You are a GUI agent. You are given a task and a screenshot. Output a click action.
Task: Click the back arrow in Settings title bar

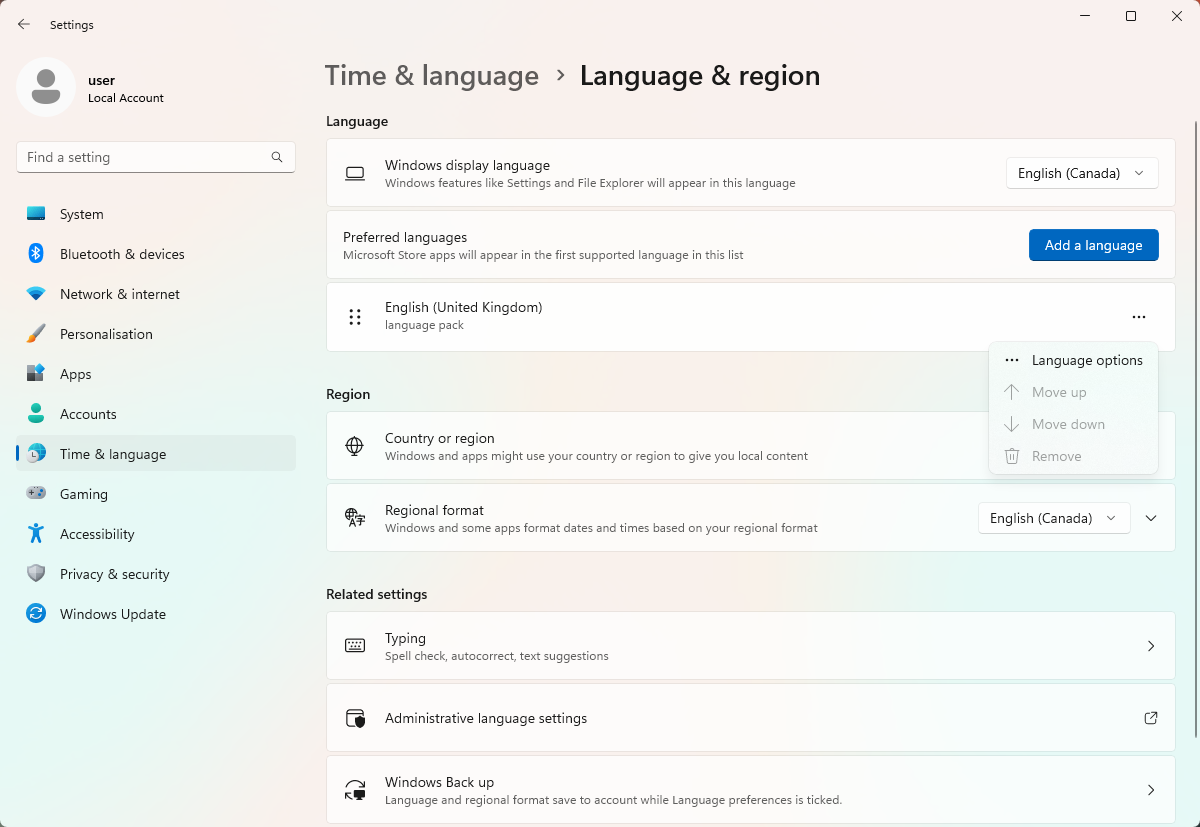point(24,24)
